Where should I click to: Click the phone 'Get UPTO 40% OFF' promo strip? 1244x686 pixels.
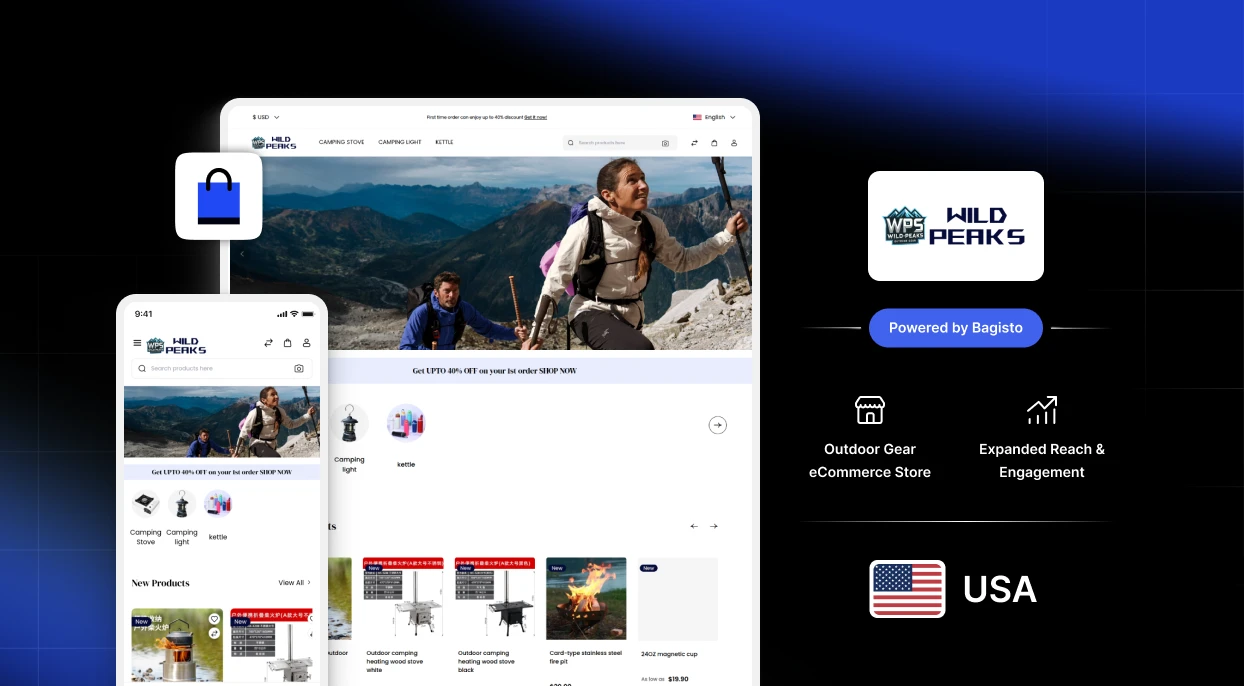tap(222, 472)
